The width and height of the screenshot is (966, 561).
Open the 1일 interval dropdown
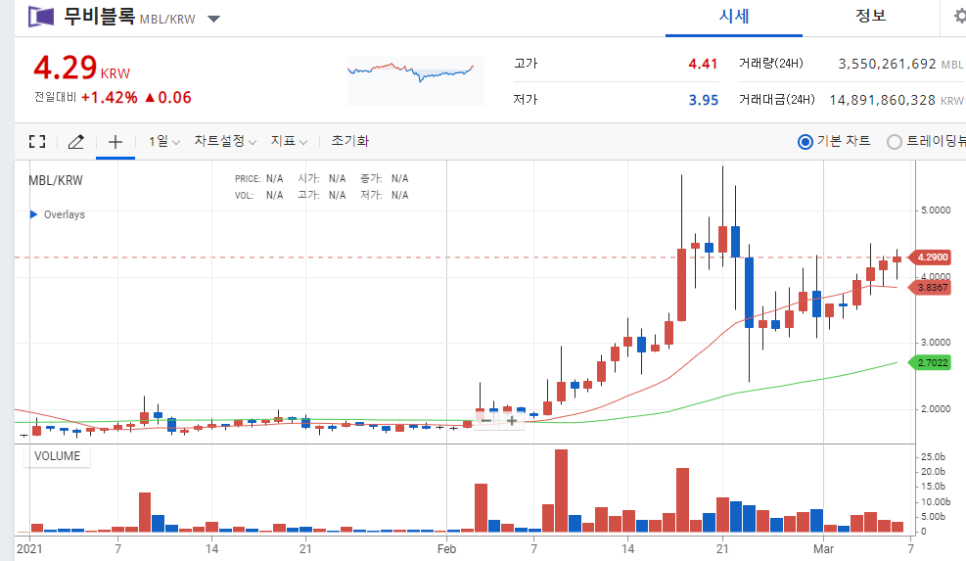(164, 142)
